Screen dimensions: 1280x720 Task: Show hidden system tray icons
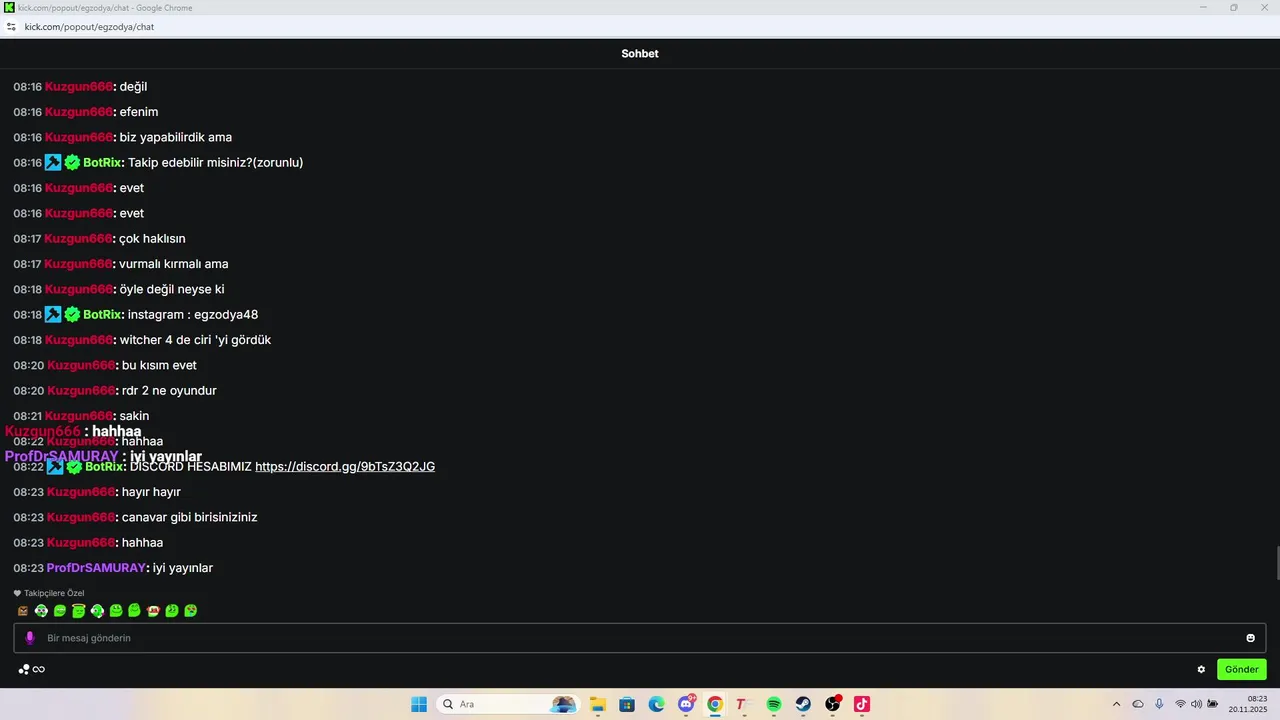[1116, 704]
